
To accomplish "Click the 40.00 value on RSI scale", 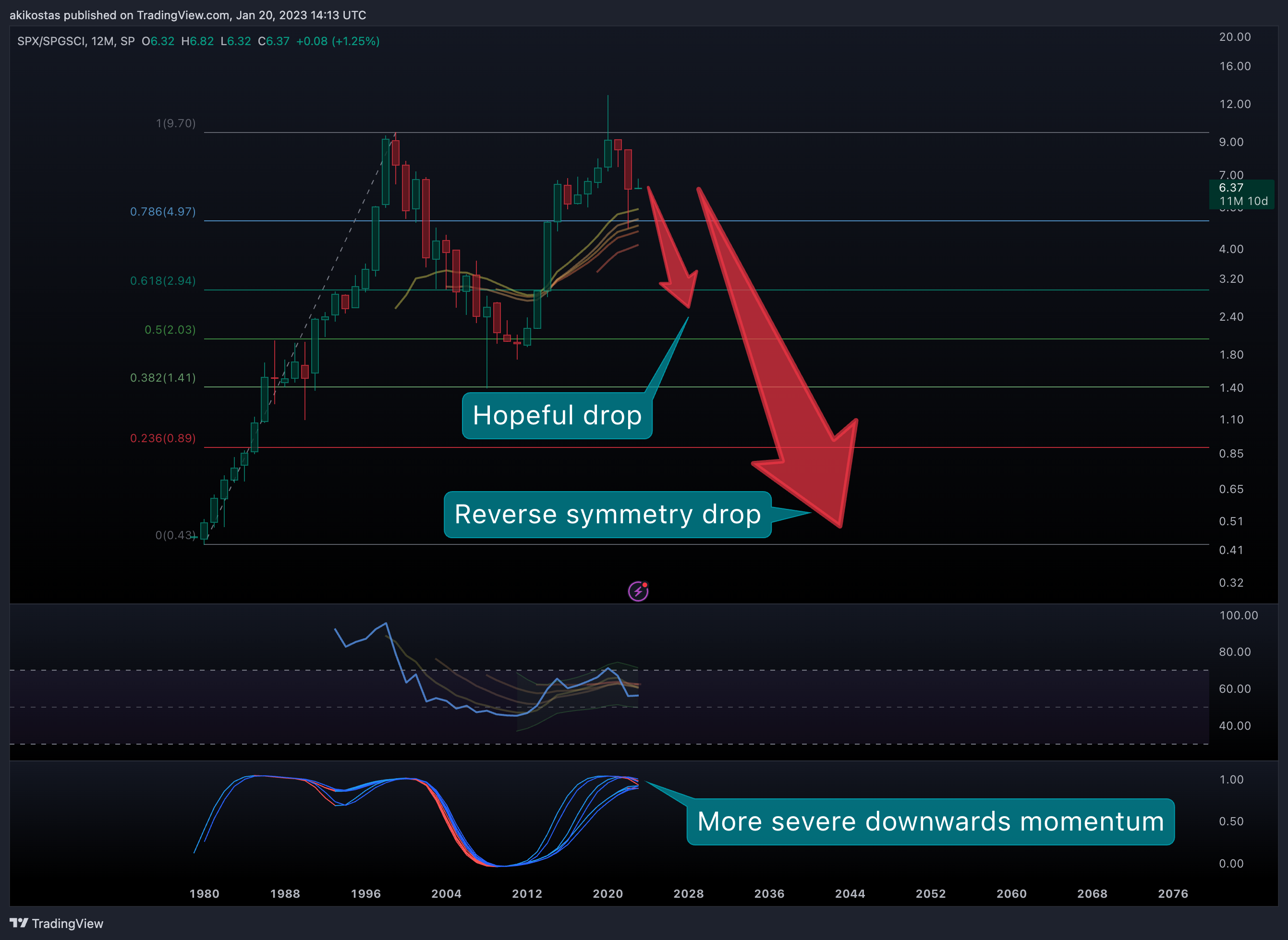I will (1235, 726).
